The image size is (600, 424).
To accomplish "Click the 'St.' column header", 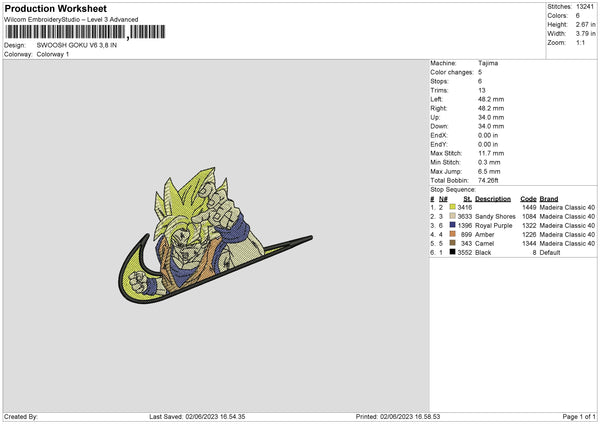I will [468, 199].
